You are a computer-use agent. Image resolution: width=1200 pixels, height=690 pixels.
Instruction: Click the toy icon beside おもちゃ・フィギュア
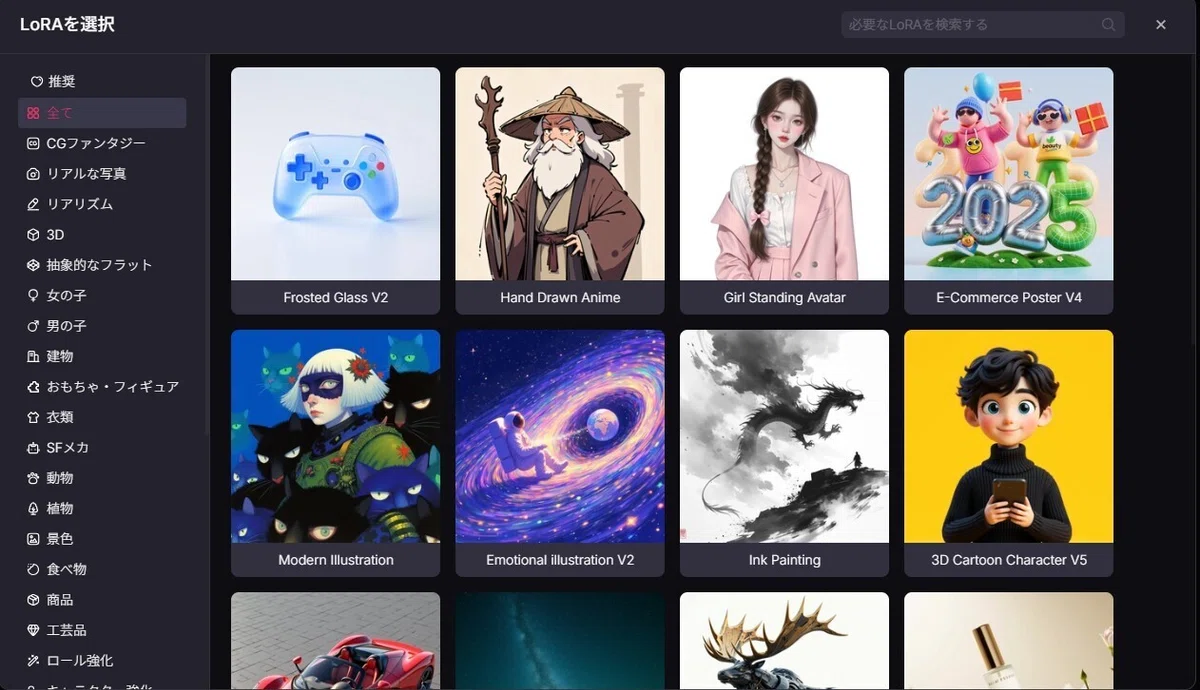click(x=34, y=387)
